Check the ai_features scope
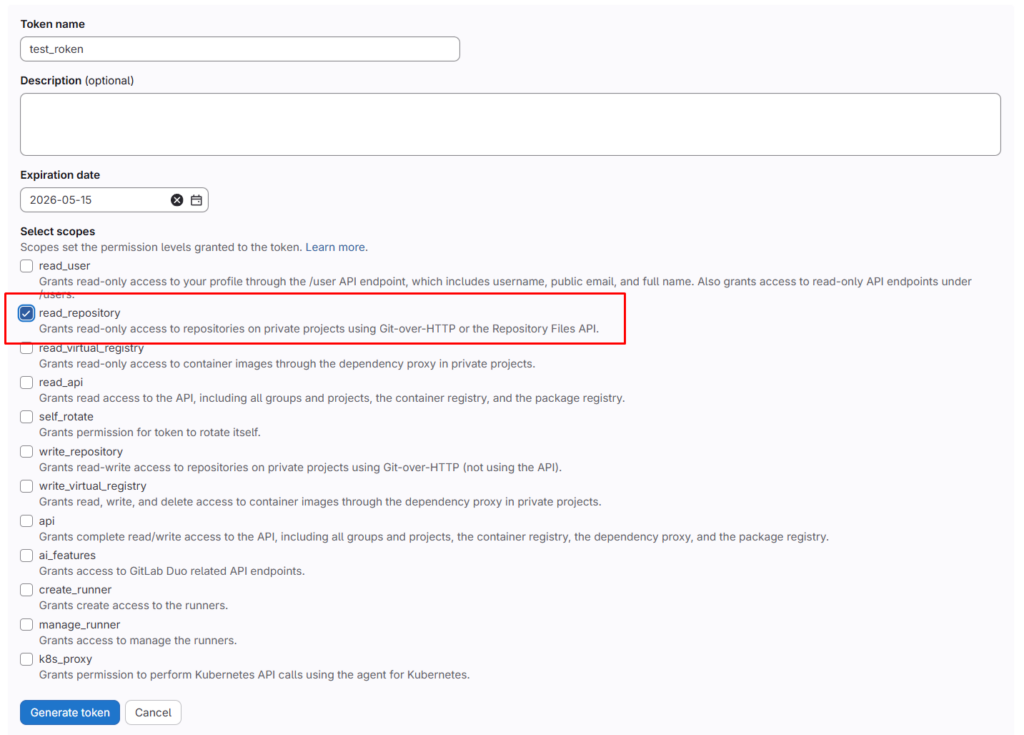Screen dimensions: 1024x735 click(x=27, y=555)
